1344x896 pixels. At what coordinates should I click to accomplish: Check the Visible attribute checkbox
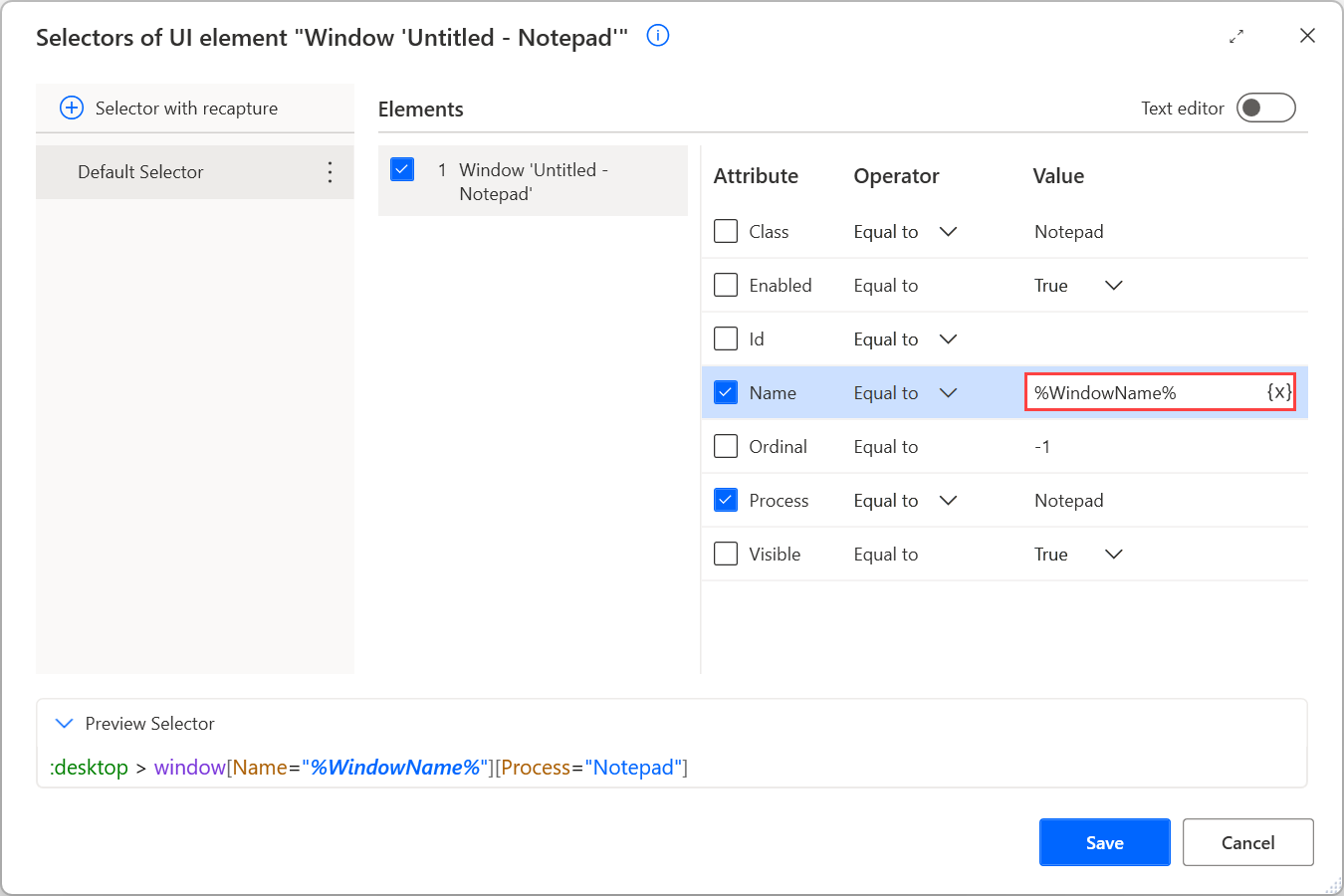(726, 554)
